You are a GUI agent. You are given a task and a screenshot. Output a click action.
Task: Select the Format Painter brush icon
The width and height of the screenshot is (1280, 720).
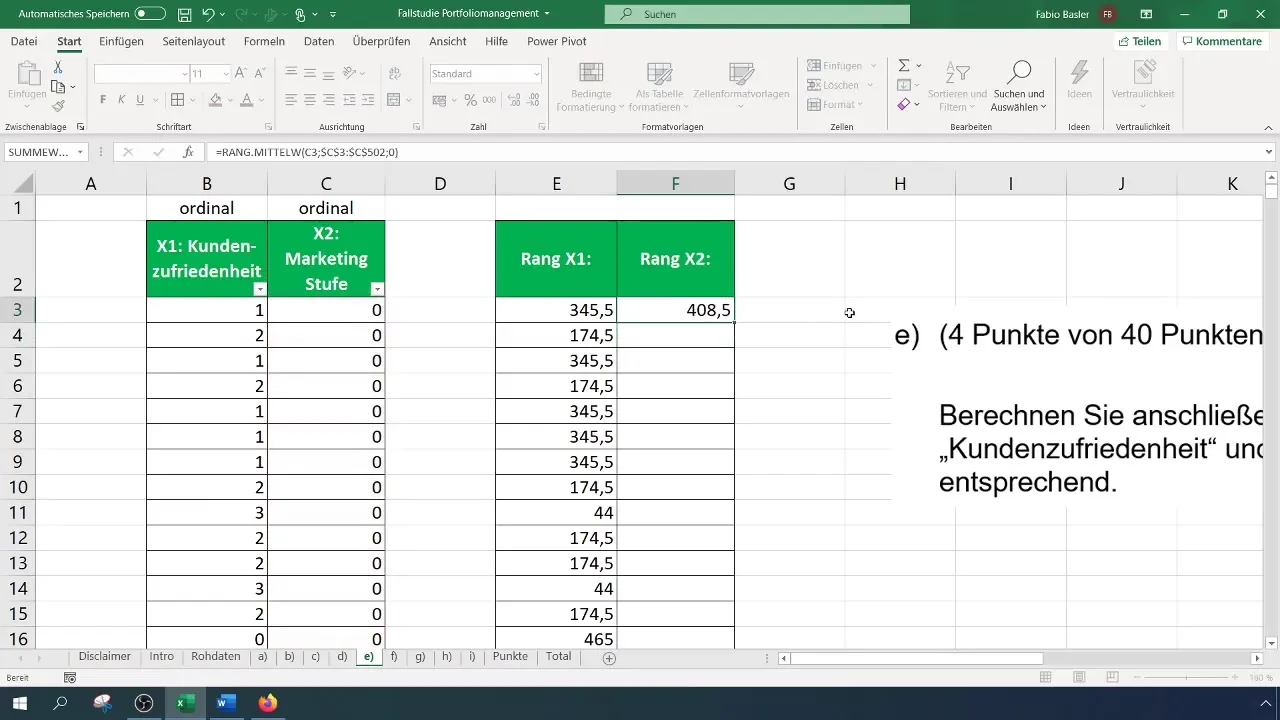pos(58,105)
